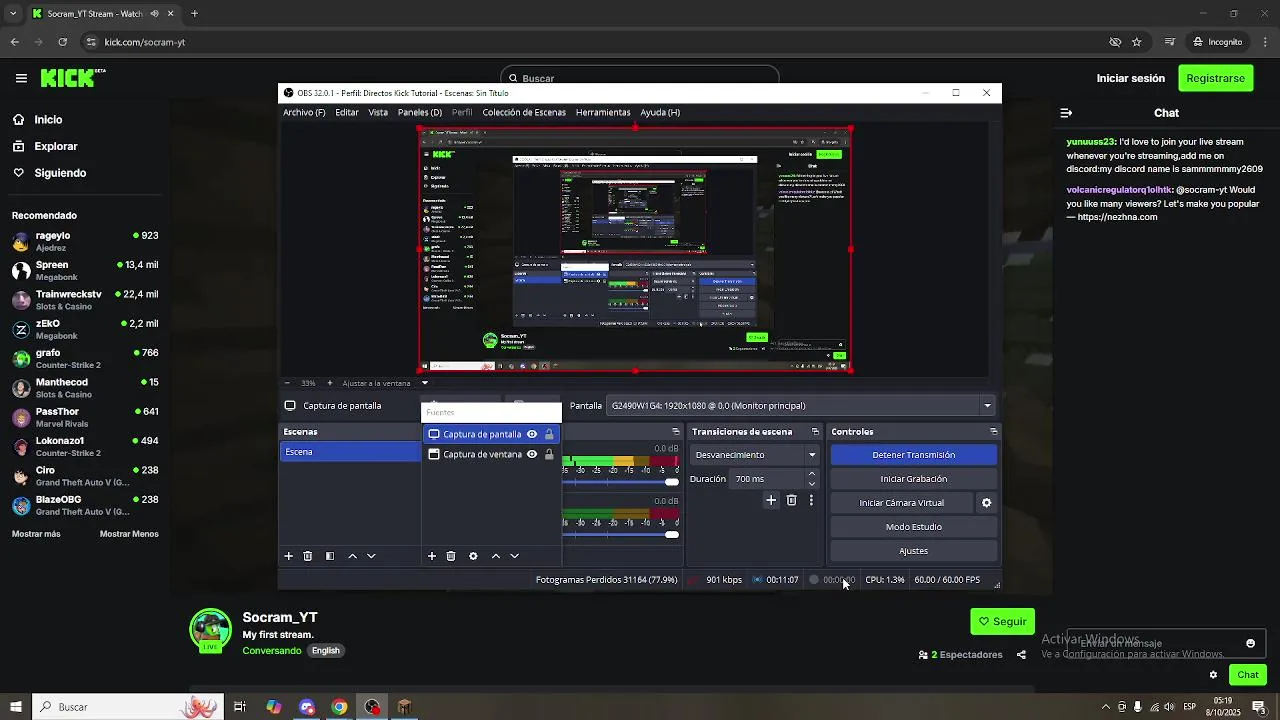This screenshot has height=720, width=1280.
Task: Hide Captura de pantalla source
Action: coord(532,434)
